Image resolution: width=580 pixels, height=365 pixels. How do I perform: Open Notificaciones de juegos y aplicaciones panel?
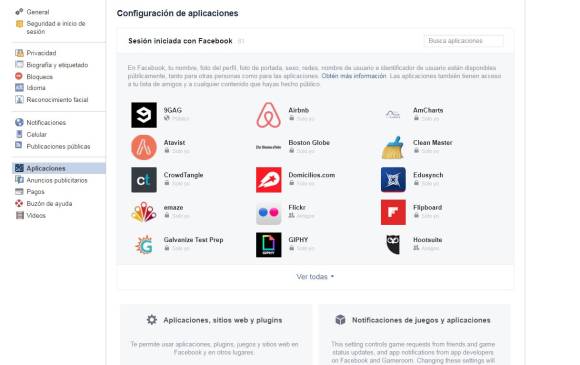click(421, 320)
